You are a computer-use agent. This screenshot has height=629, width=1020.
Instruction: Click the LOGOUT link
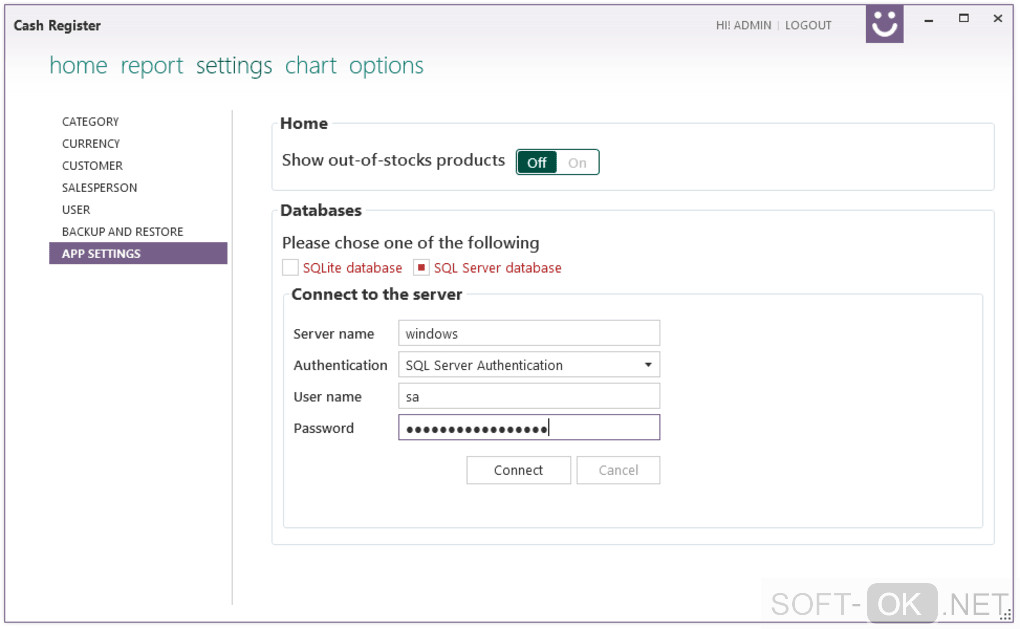(808, 25)
